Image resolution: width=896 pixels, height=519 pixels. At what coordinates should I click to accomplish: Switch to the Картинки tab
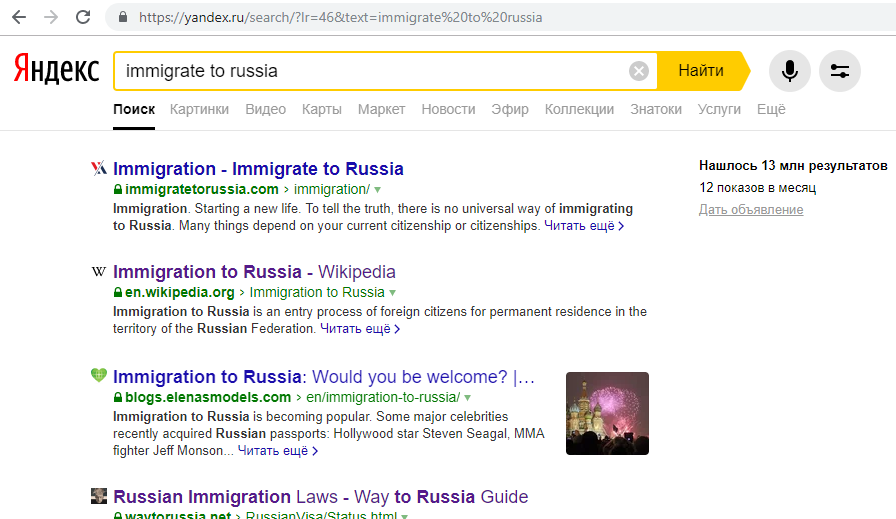[x=199, y=109]
